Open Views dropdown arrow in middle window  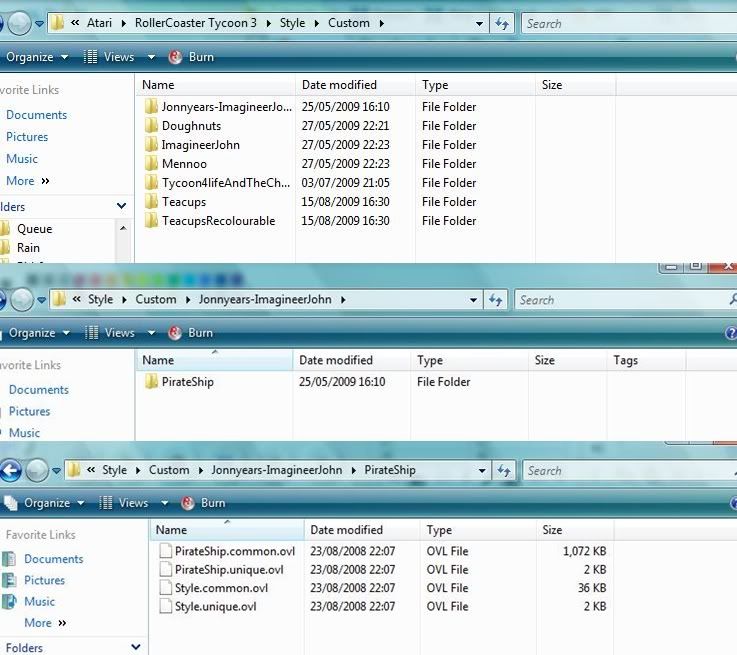151,333
